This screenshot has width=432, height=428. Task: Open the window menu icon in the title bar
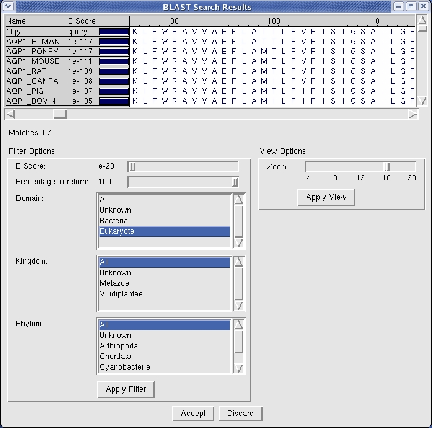click(x=8, y=6)
